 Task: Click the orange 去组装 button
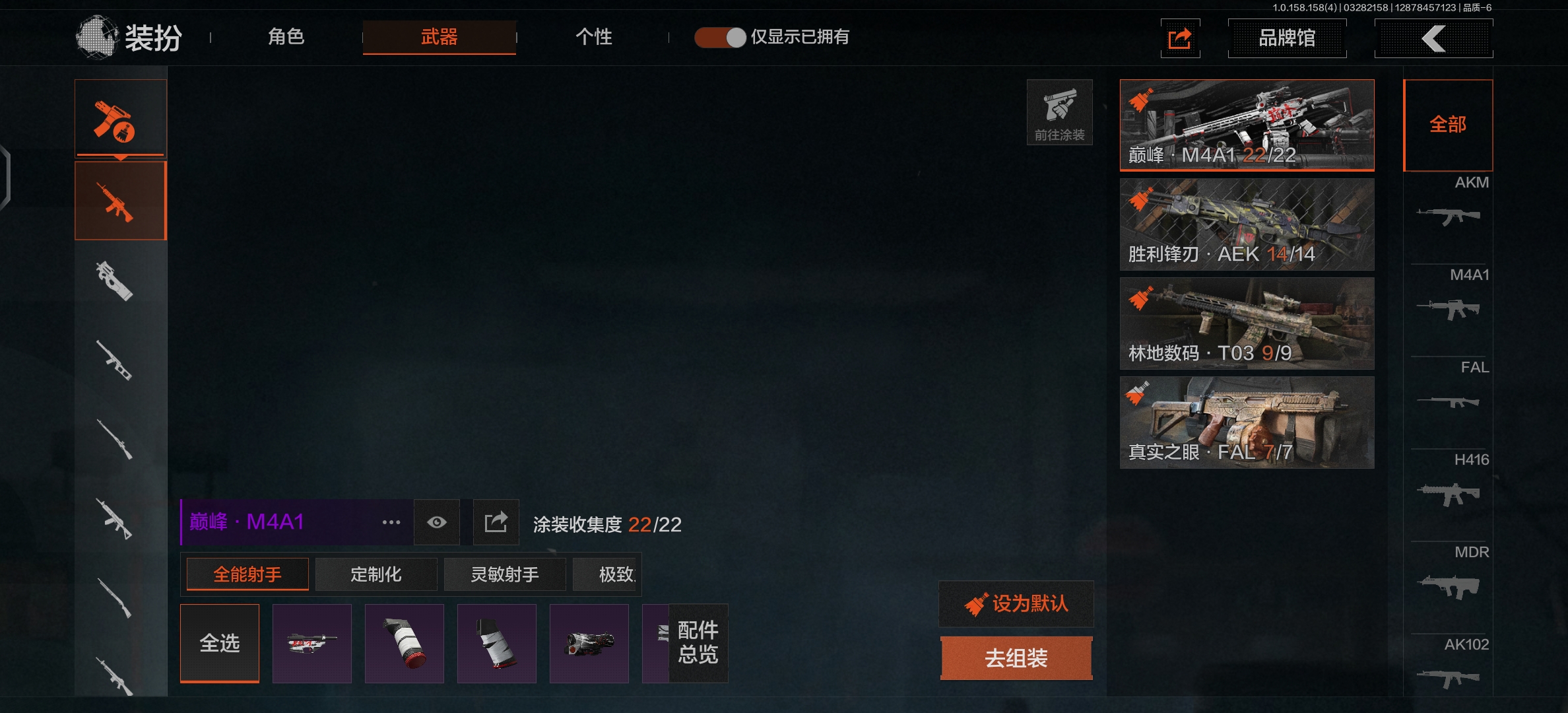[1016, 658]
